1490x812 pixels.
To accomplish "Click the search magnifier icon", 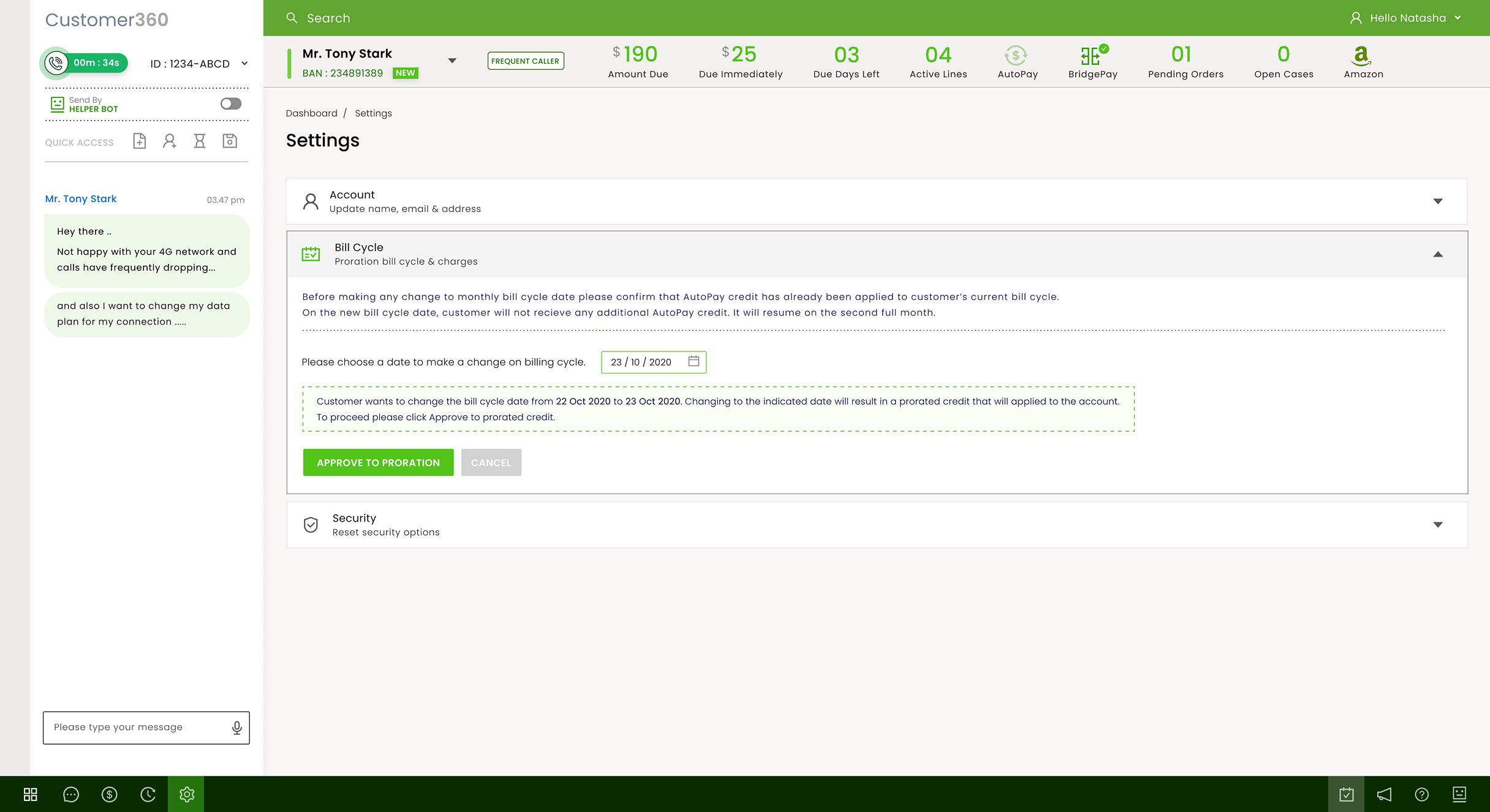I will tap(292, 18).
